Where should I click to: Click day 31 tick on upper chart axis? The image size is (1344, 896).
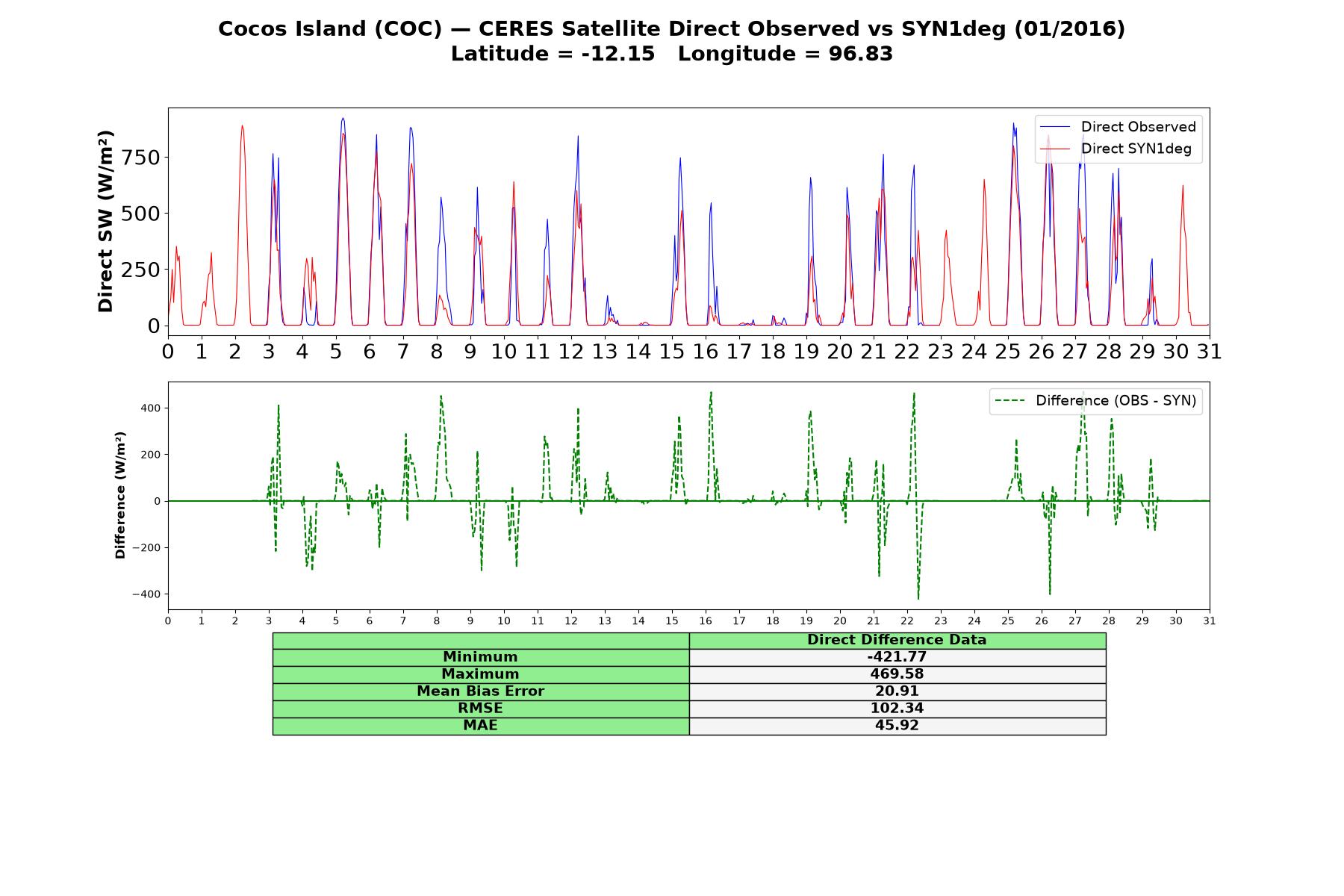click(x=1210, y=351)
